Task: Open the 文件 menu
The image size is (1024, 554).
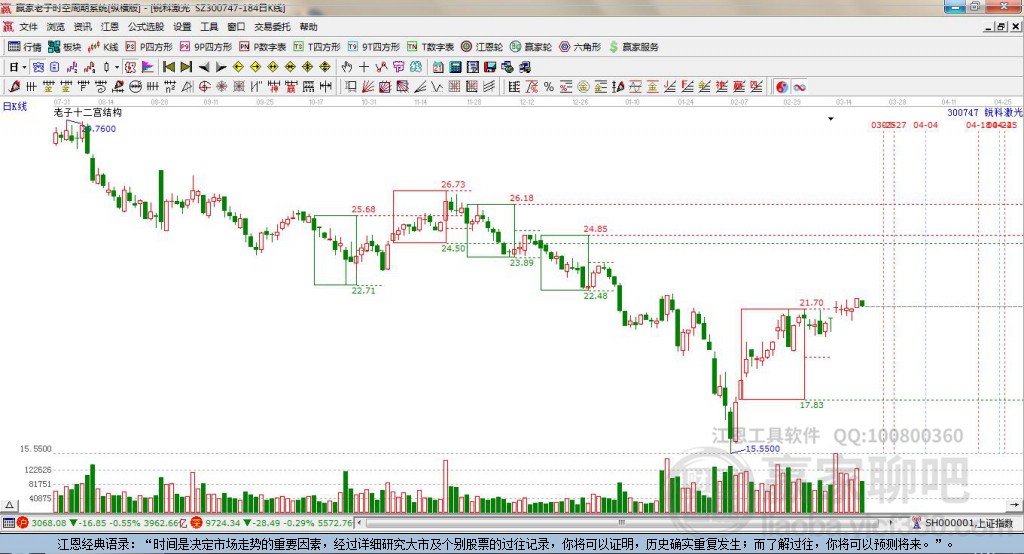Action: (28, 27)
